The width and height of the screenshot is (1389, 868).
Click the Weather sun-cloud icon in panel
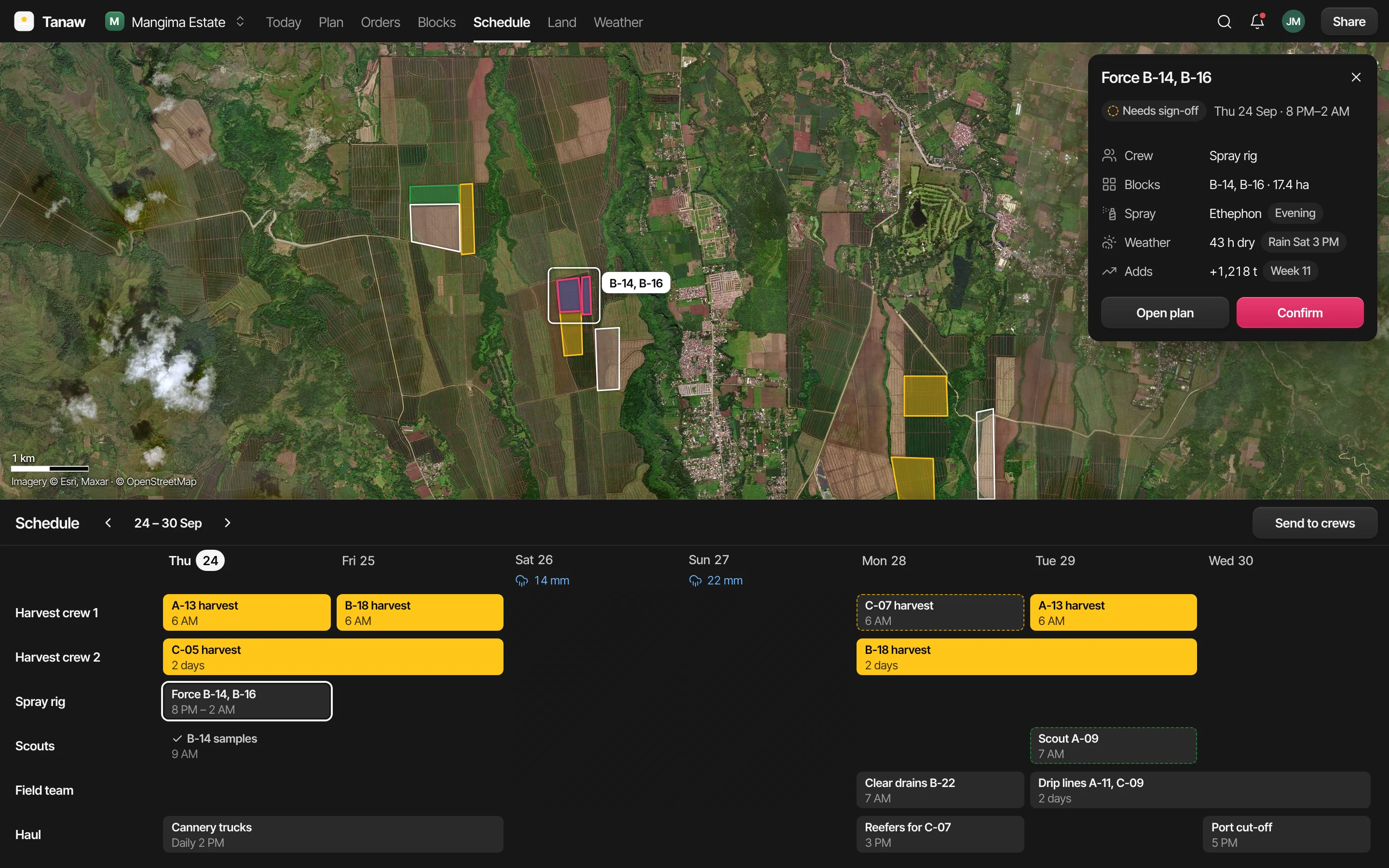point(1109,242)
